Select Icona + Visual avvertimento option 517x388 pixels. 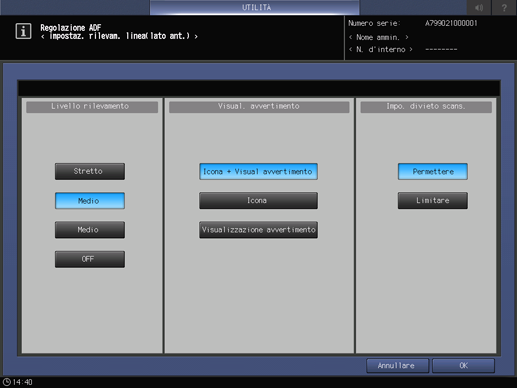click(x=258, y=171)
